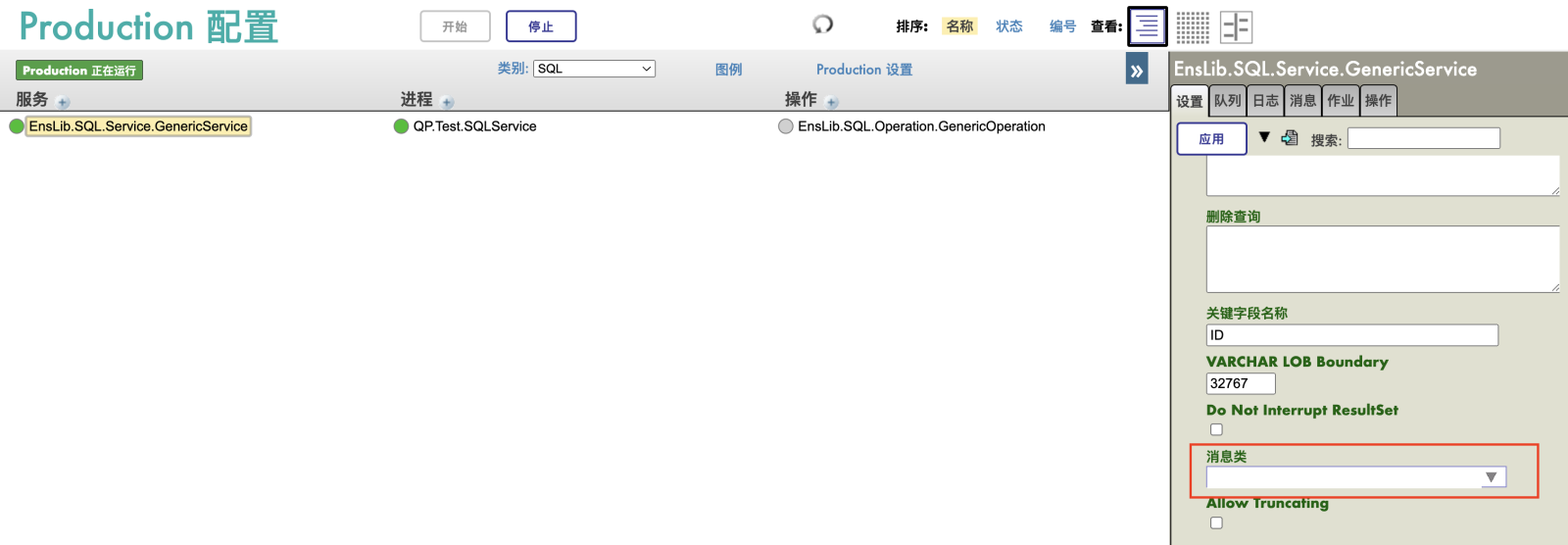Select the split-column view icon

[x=1237, y=27]
